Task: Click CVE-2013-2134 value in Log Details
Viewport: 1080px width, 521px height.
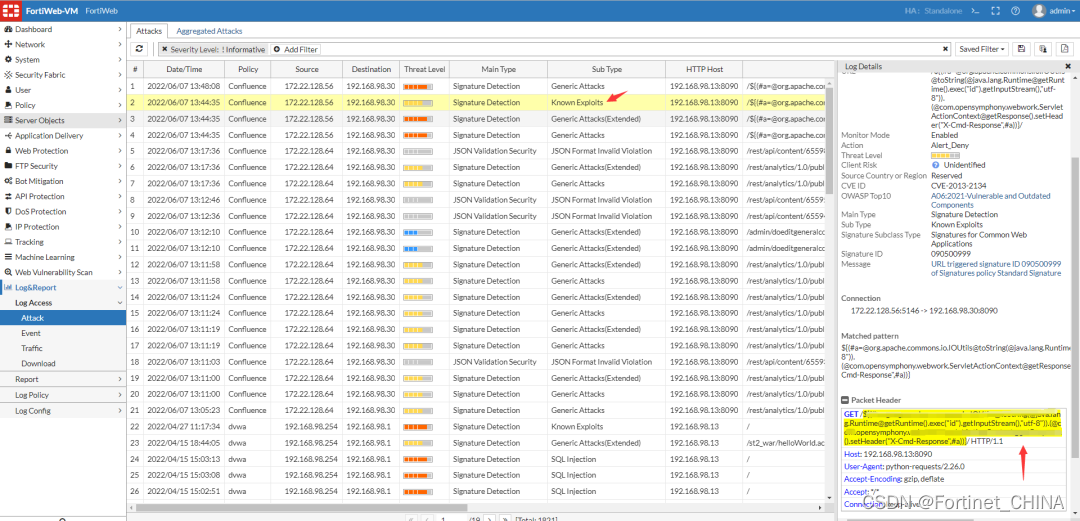Action: pos(957,185)
